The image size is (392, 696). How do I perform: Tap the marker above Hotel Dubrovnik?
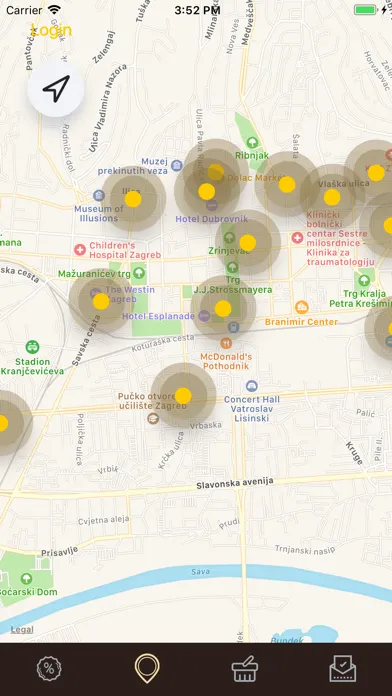point(206,191)
